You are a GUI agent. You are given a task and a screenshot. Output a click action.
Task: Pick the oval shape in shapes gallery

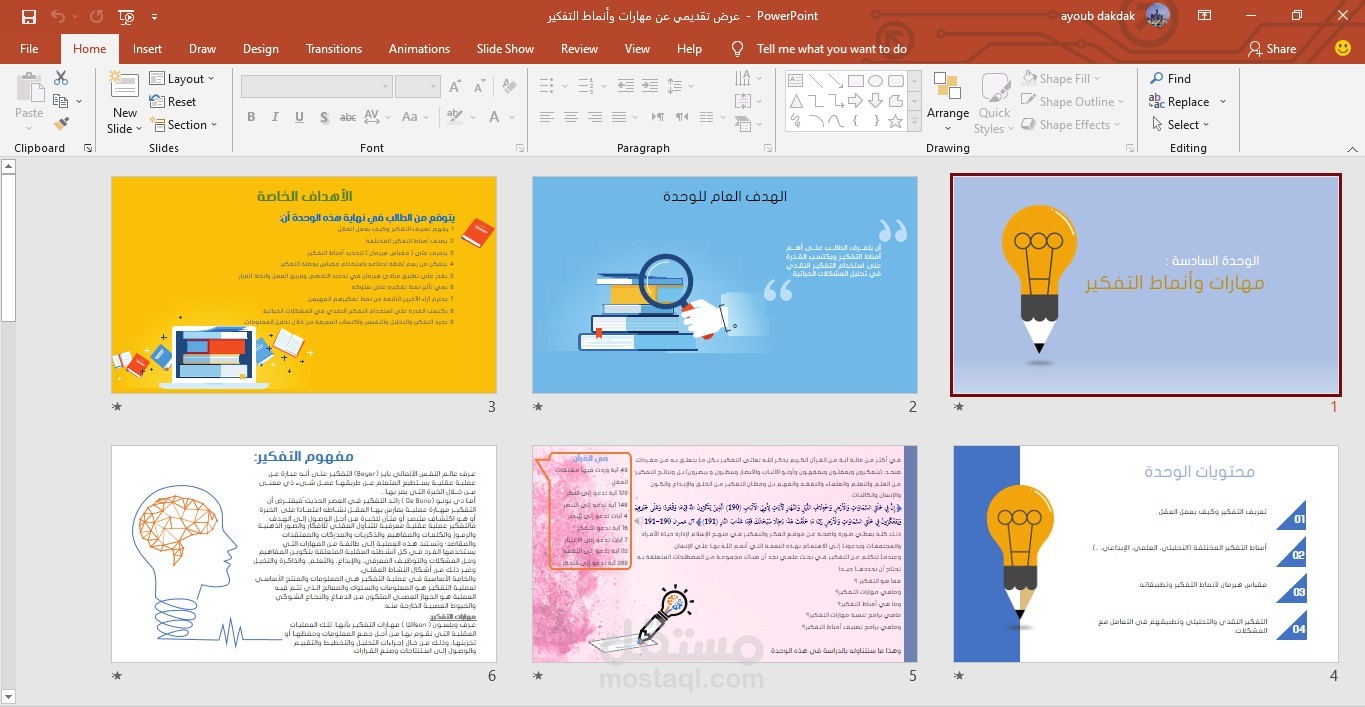tap(875, 81)
